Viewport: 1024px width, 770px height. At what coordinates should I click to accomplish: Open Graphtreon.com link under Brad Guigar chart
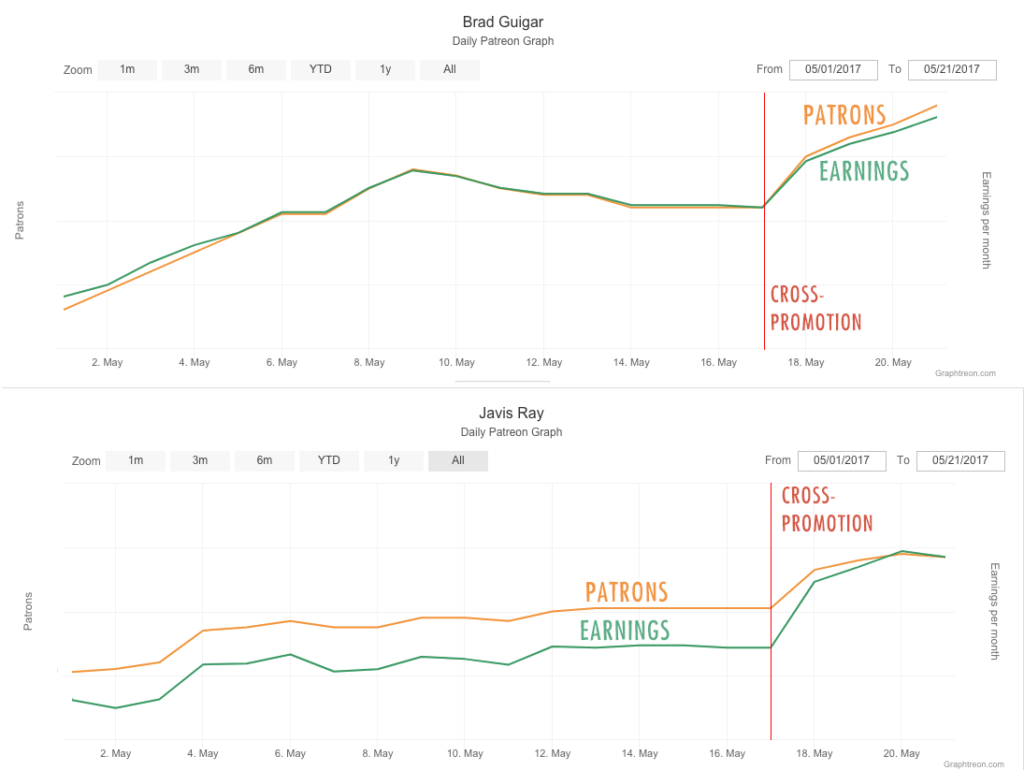pyautogui.click(x=965, y=373)
